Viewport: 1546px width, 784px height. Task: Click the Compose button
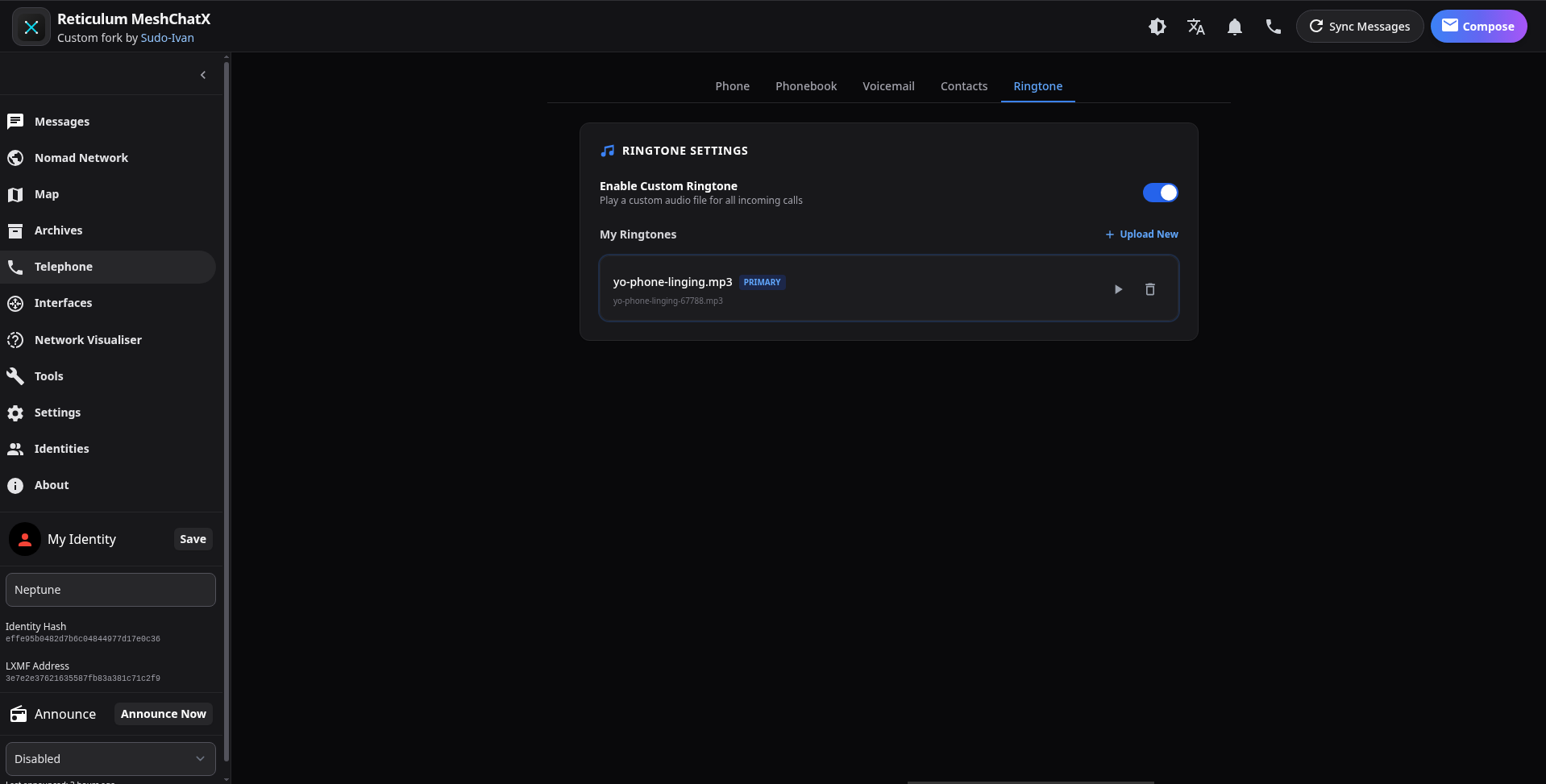1478,27
